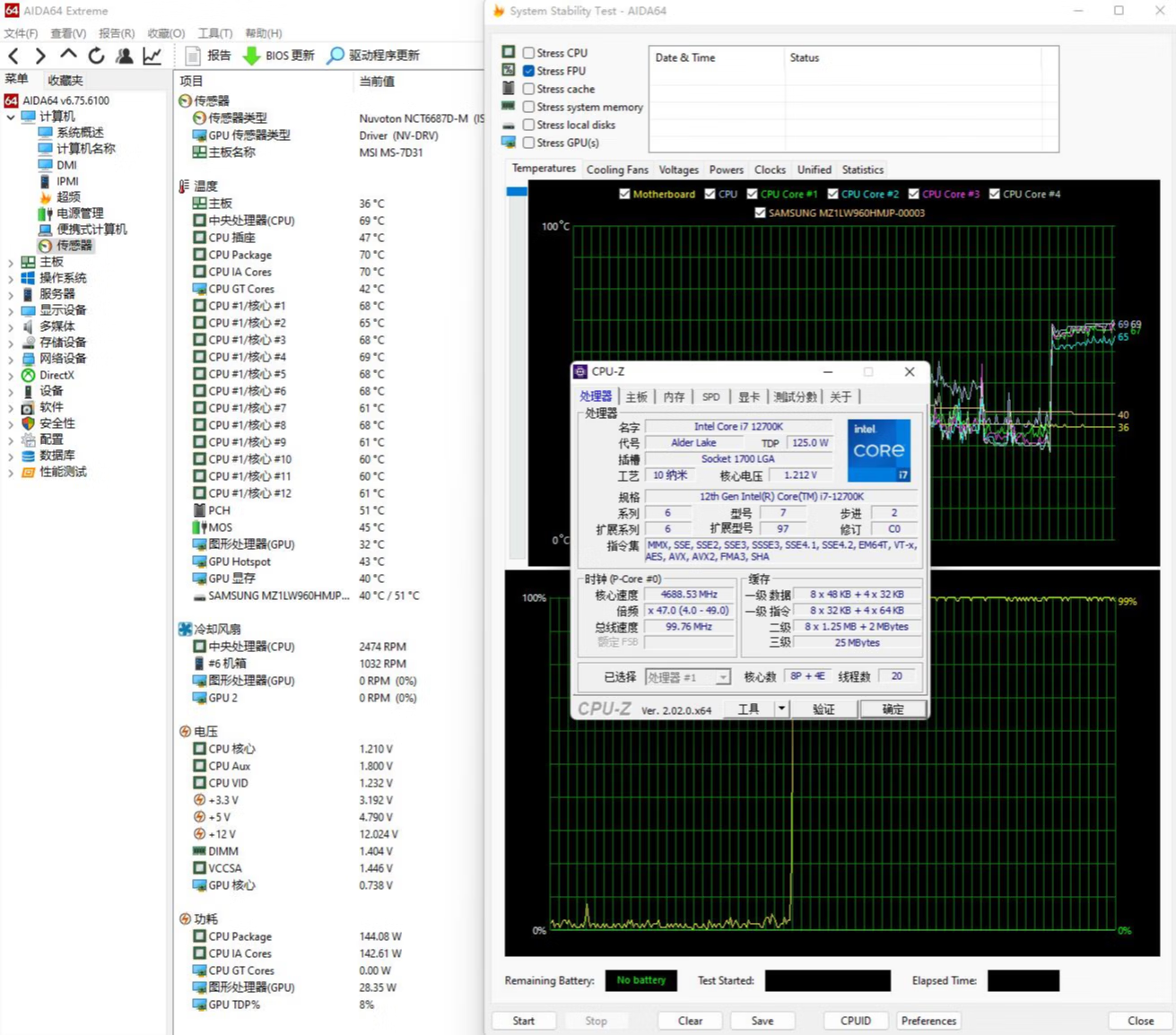Switch to the 内存 tab in CPU-Z
The image size is (1176, 1035).
(675, 396)
